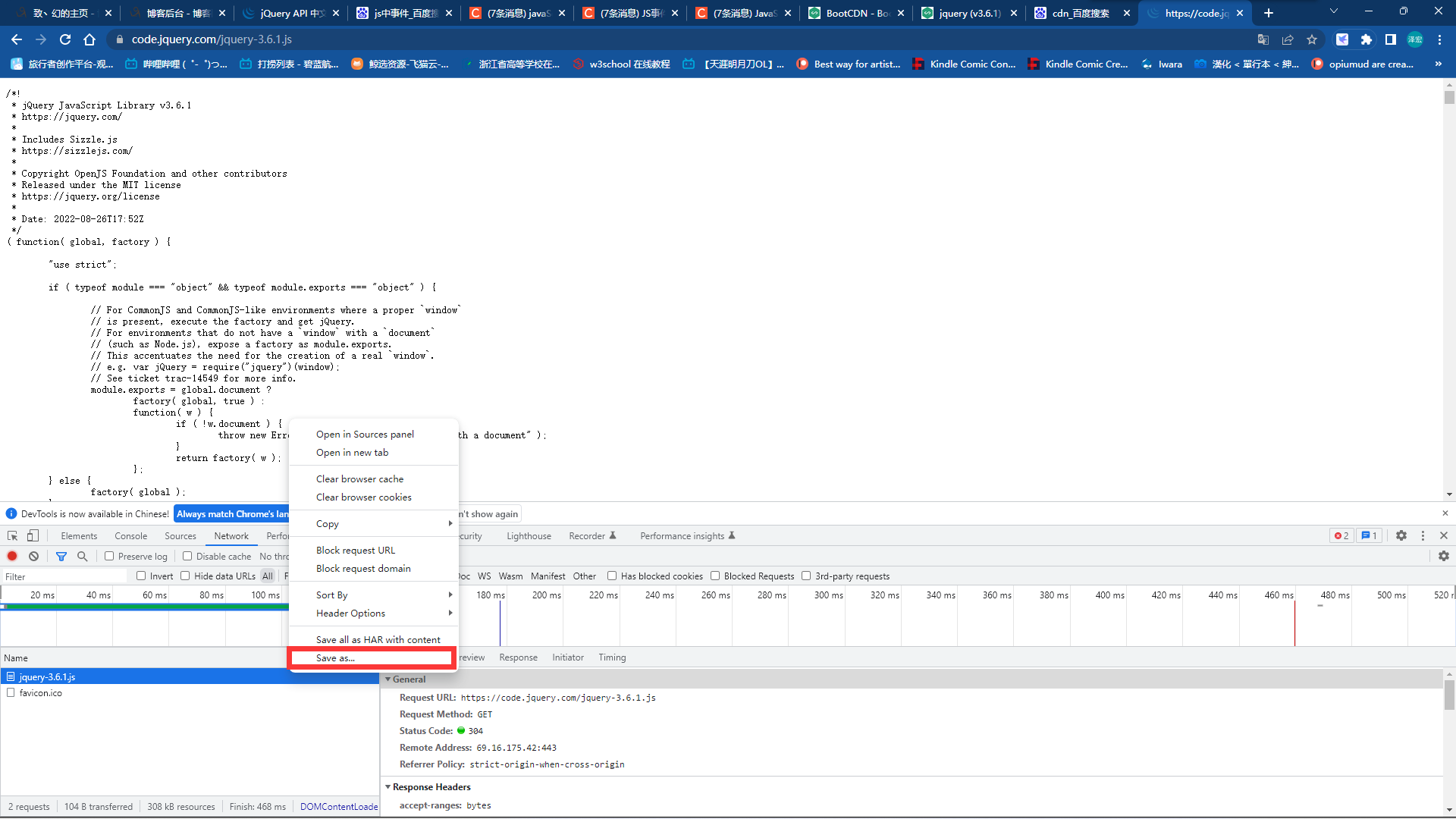Check the Invert filter checkbox
Viewport: 1456px width, 819px height.
[141, 576]
